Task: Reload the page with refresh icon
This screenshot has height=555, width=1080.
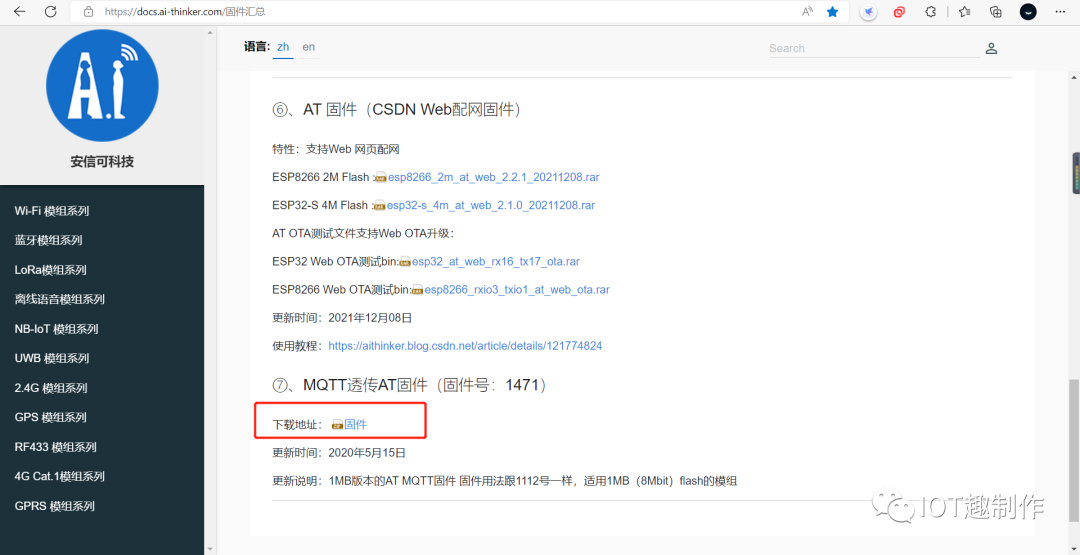Action: [x=50, y=12]
